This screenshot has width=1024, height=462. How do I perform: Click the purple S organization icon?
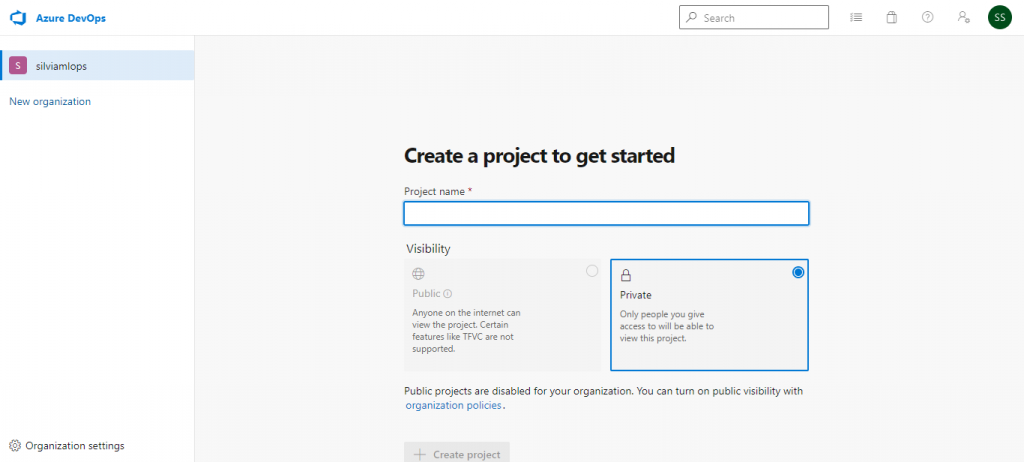18,65
